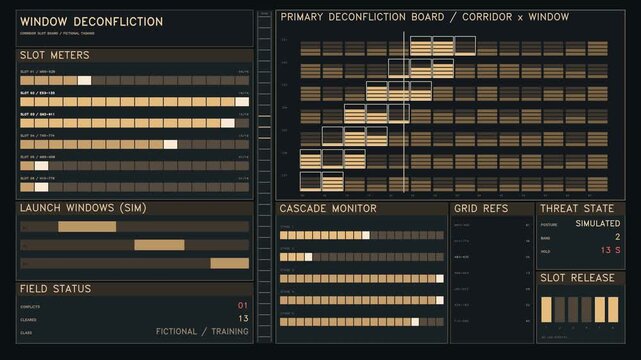
Task: Click the WINDOW DECONFLICTION title
Action: tap(92, 22)
